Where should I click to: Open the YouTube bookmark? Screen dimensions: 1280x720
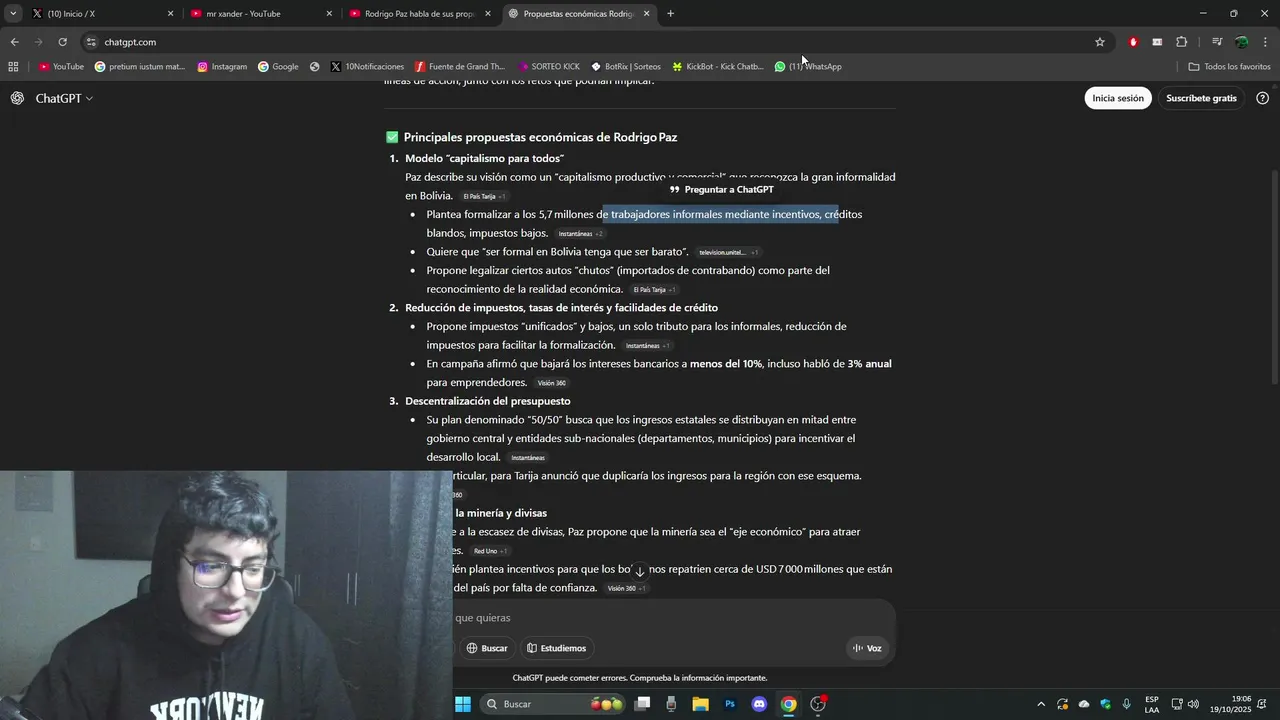pyautogui.click(x=61, y=67)
